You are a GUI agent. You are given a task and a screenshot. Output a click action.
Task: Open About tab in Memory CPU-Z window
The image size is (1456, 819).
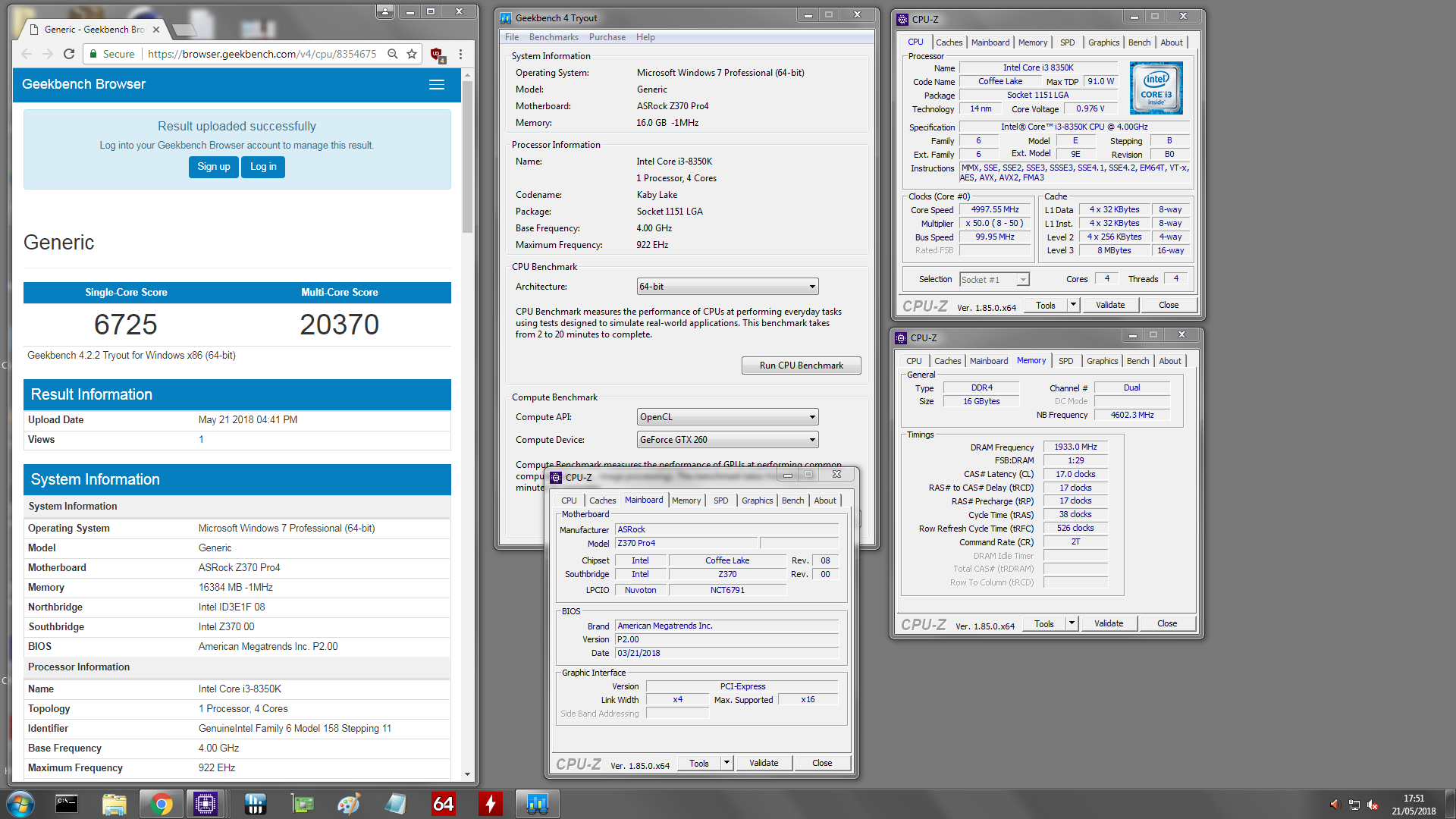tap(1169, 361)
